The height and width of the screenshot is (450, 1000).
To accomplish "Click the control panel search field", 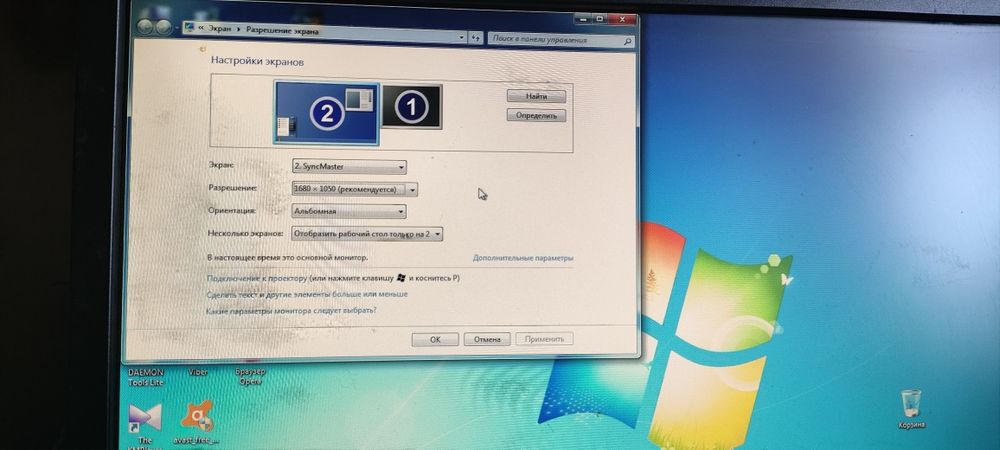I will [x=561, y=40].
